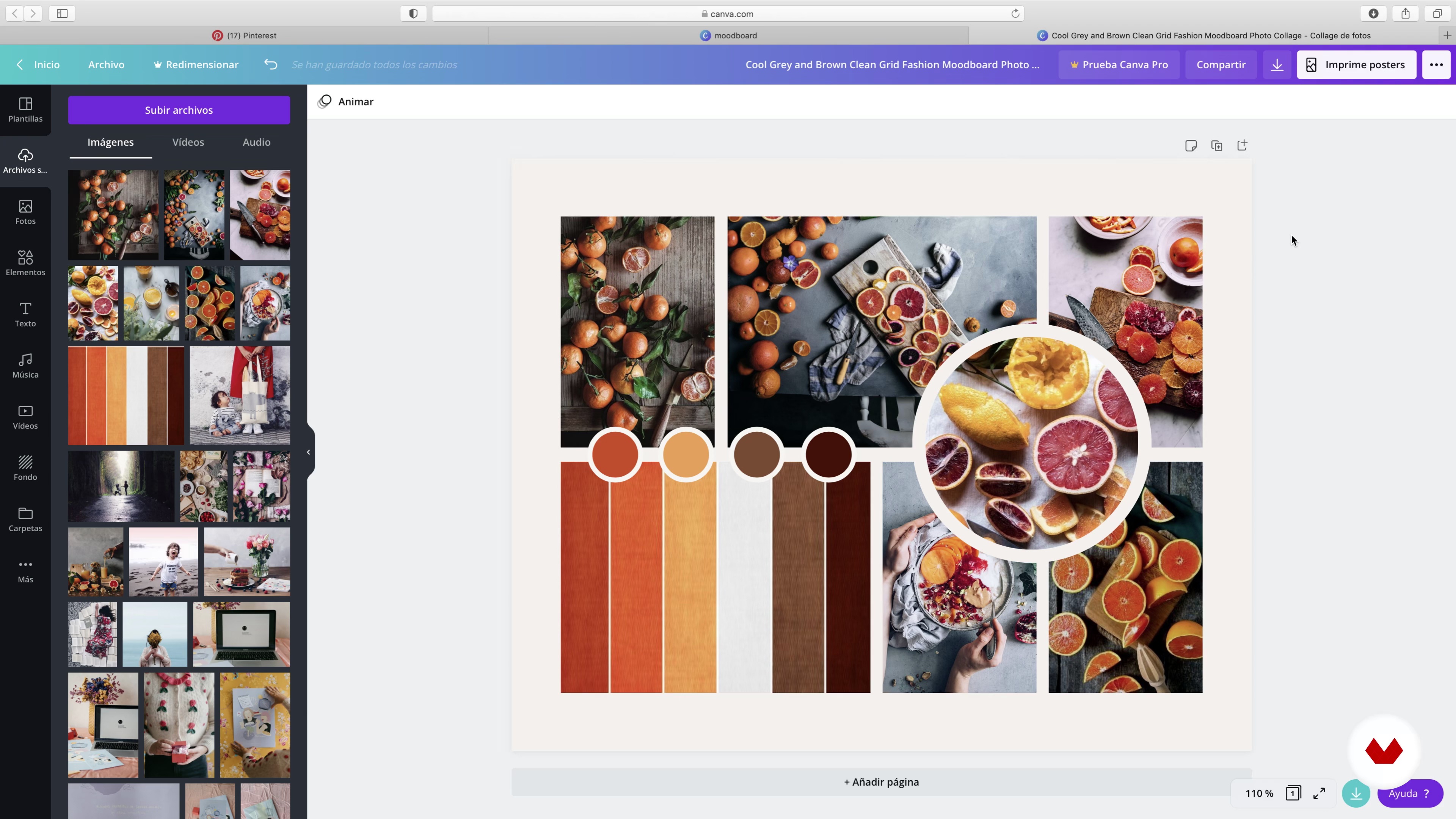Click the Safari forward navigation arrow
This screenshot has height=819, width=1456.
pyautogui.click(x=33, y=14)
